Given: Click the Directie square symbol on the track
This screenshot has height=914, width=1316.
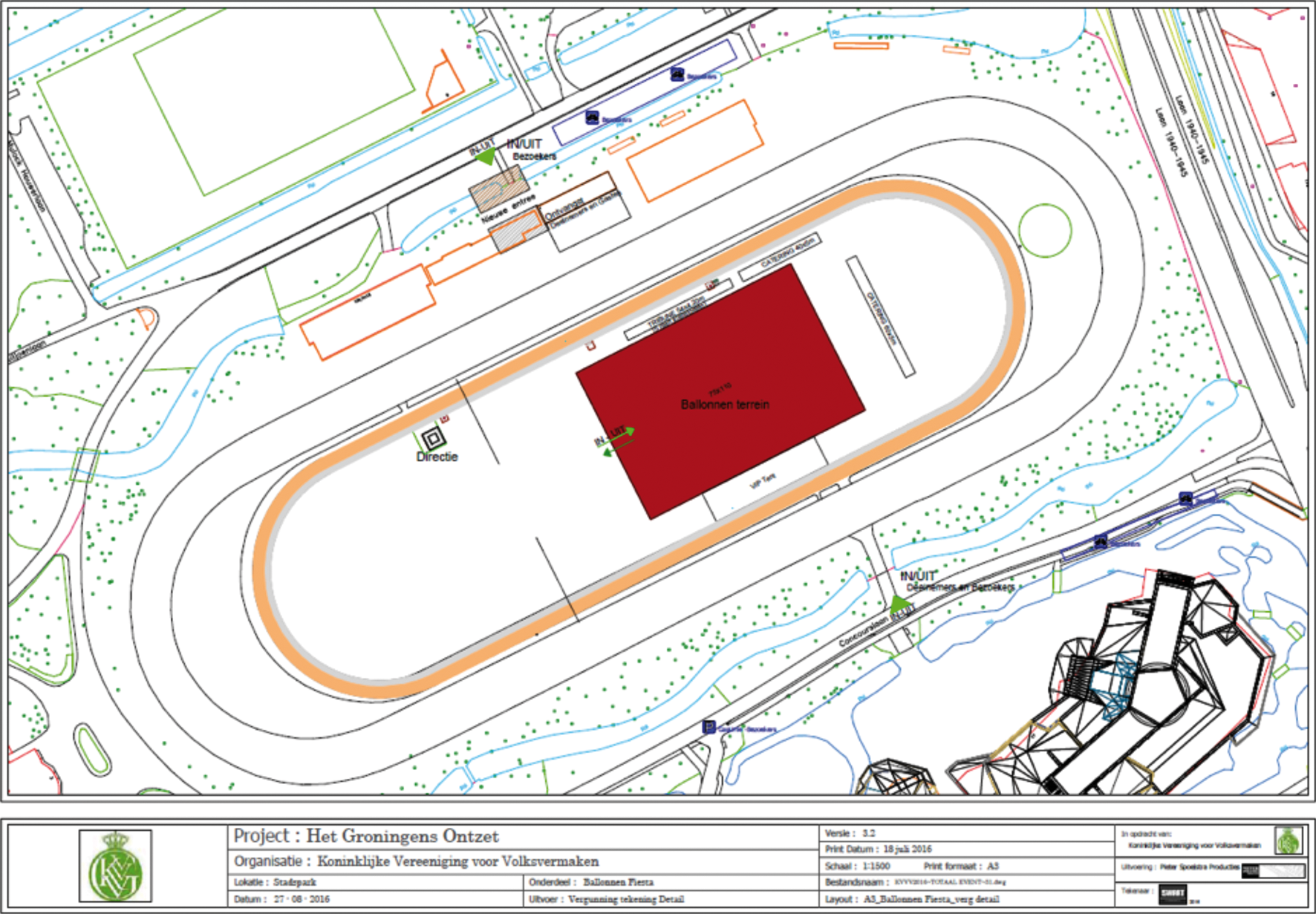Looking at the screenshot, I should click(x=432, y=439).
